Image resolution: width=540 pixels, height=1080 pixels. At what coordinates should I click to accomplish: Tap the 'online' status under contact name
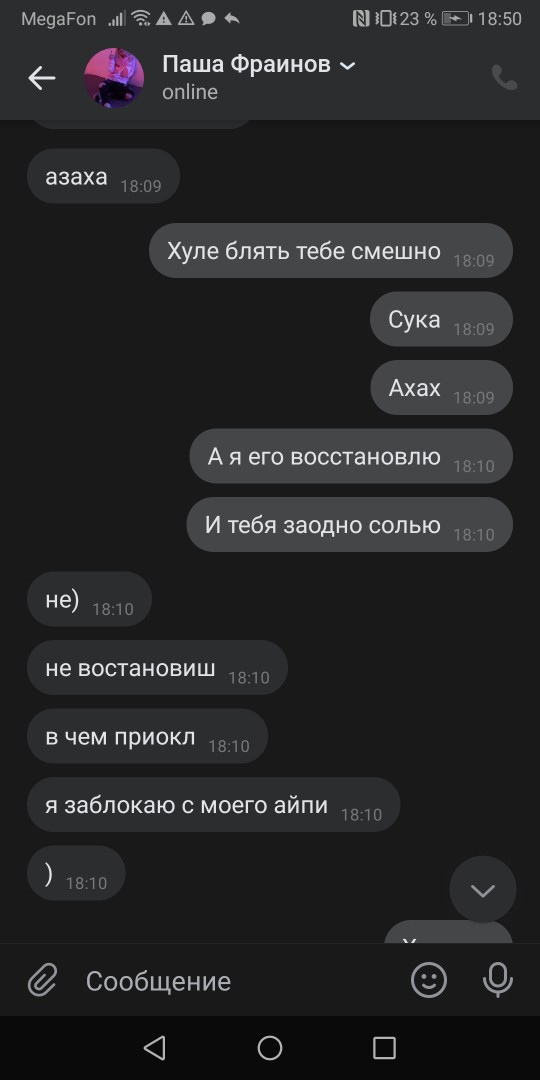click(190, 92)
